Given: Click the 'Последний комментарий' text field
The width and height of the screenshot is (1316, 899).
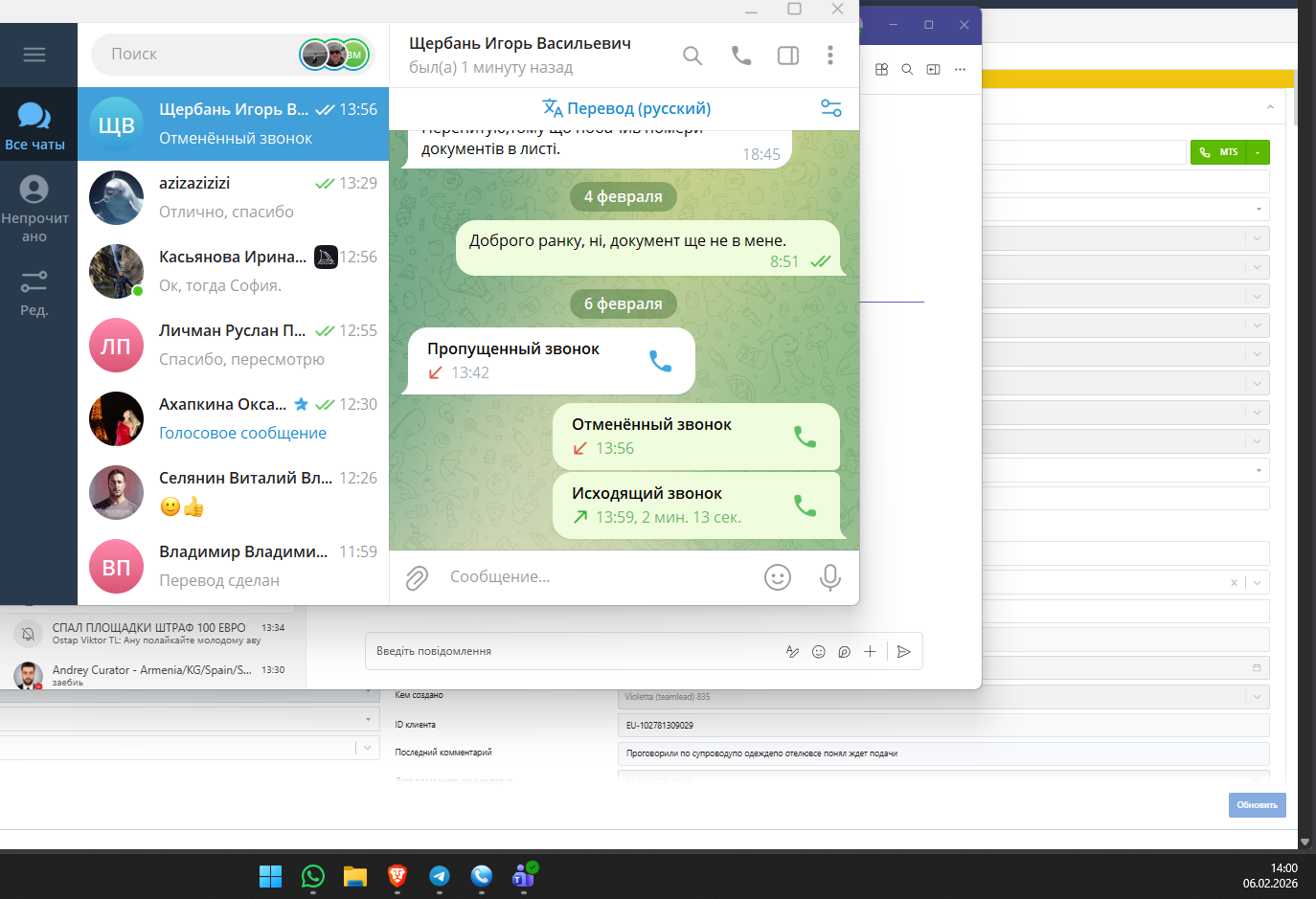Looking at the screenshot, I should click(943, 753).
